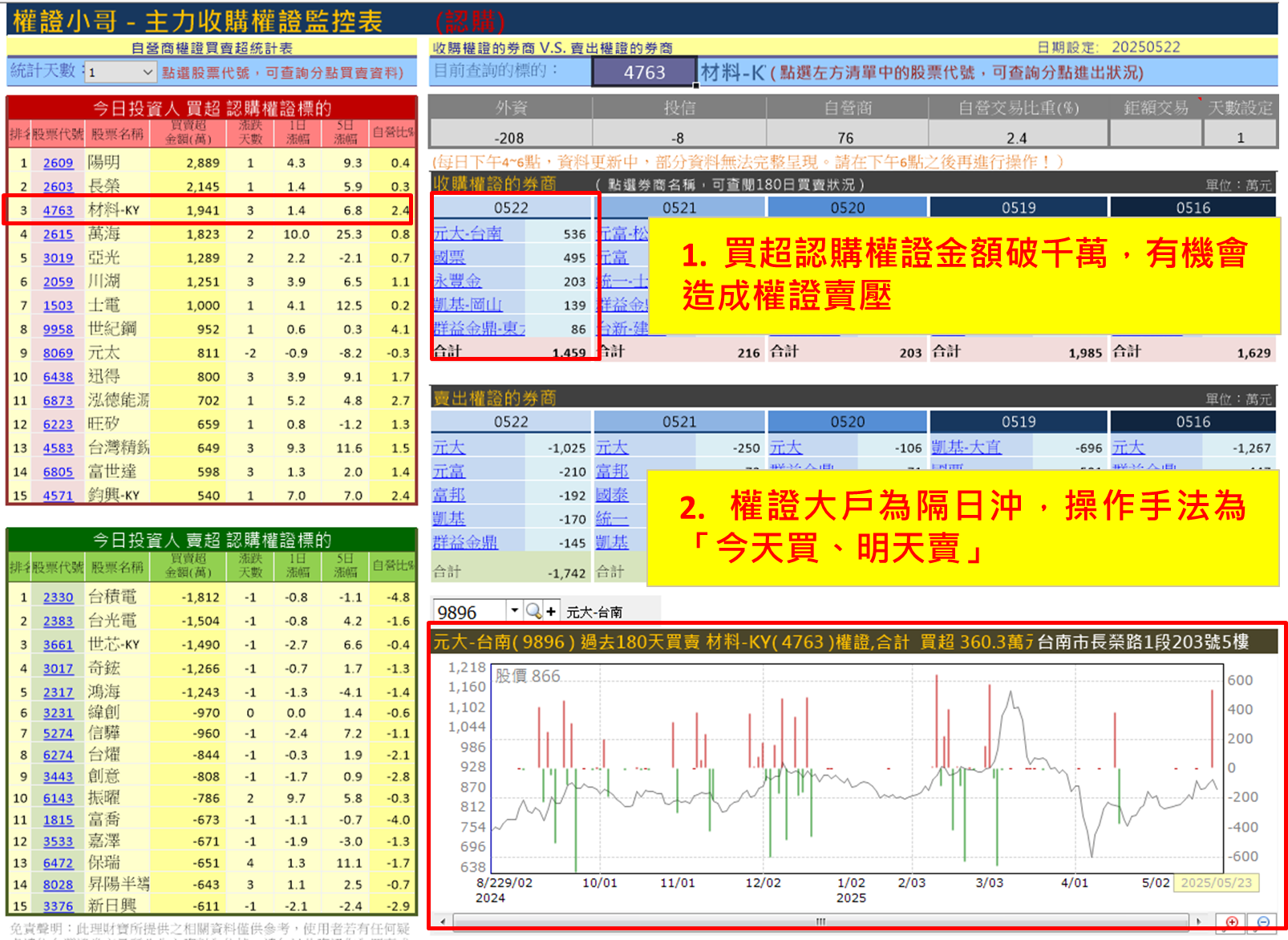Click buying broker 國票 link
Viewport: 1288px width, 940px height.
pos(449,257)
